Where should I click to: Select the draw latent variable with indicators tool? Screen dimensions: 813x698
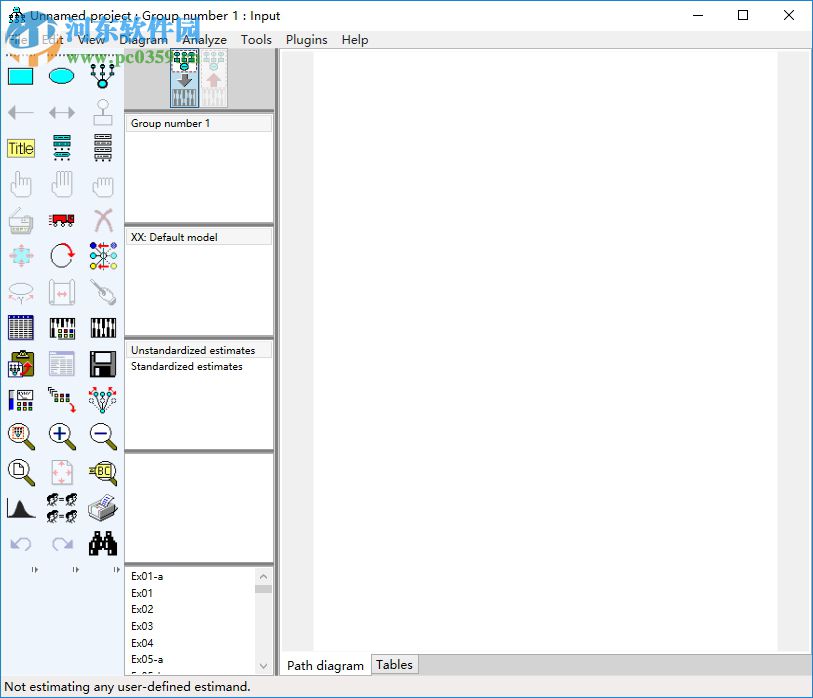(x=103, y=76)
